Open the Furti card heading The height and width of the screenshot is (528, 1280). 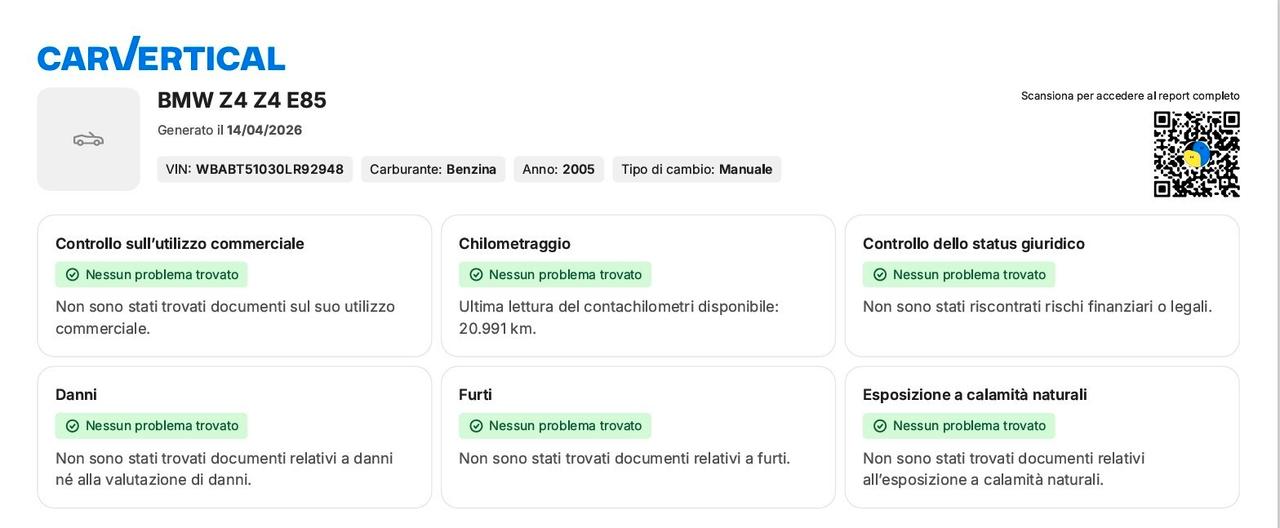point(475,395)
